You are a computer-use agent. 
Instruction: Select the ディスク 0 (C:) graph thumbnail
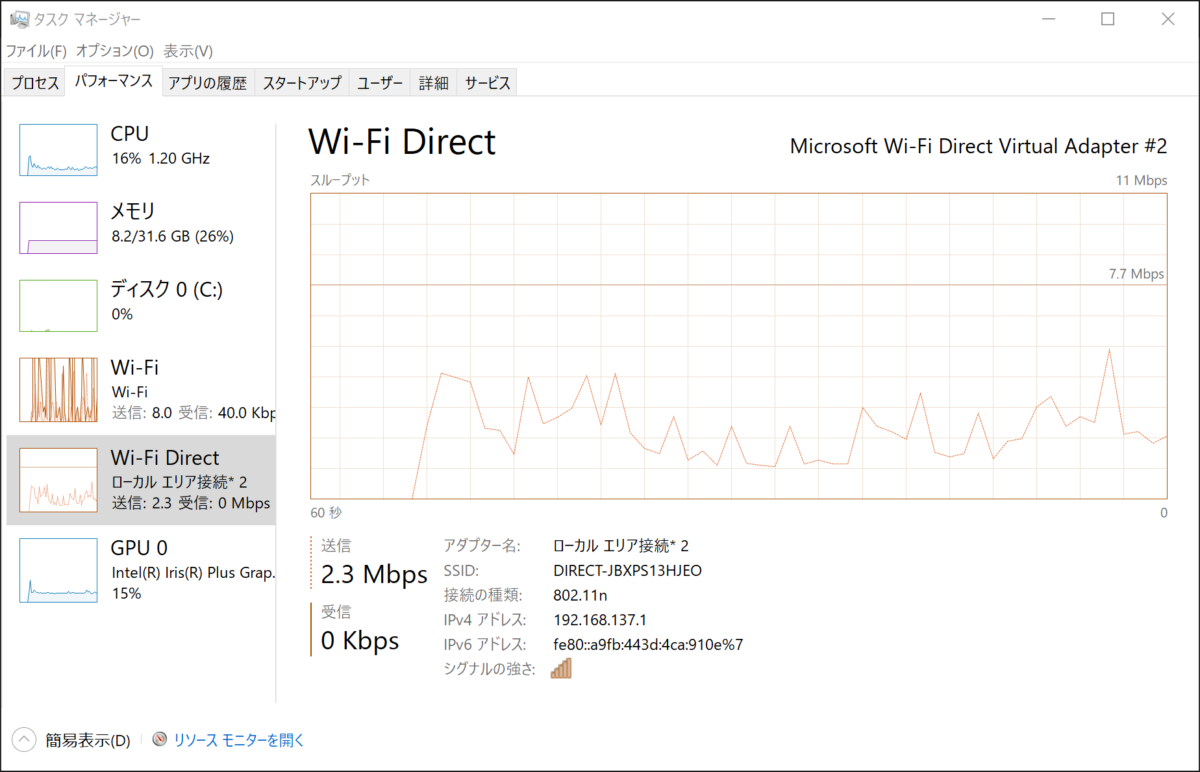59,306
